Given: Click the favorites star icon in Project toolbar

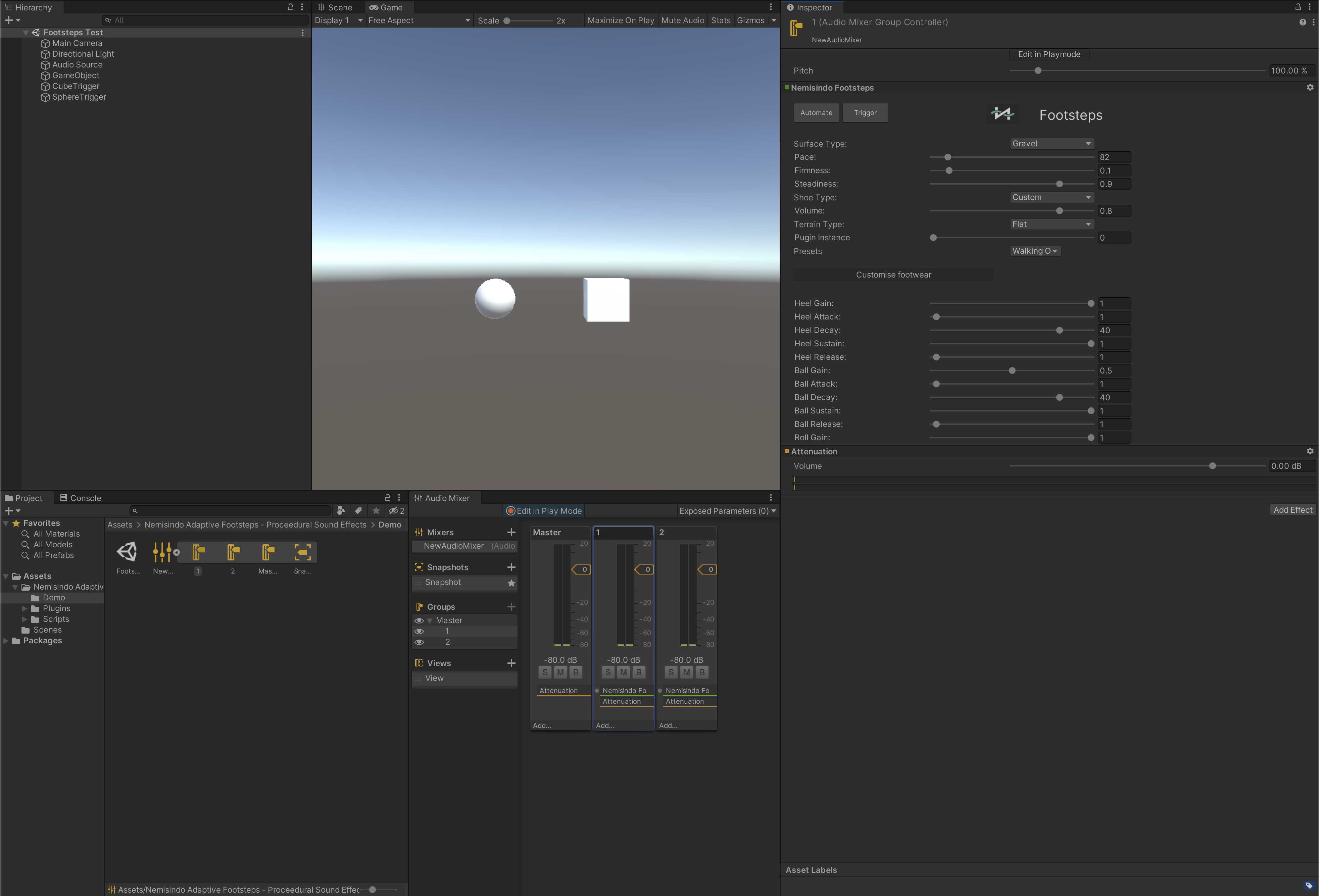Looking at the screenshot, I should [x=376, y=511].
